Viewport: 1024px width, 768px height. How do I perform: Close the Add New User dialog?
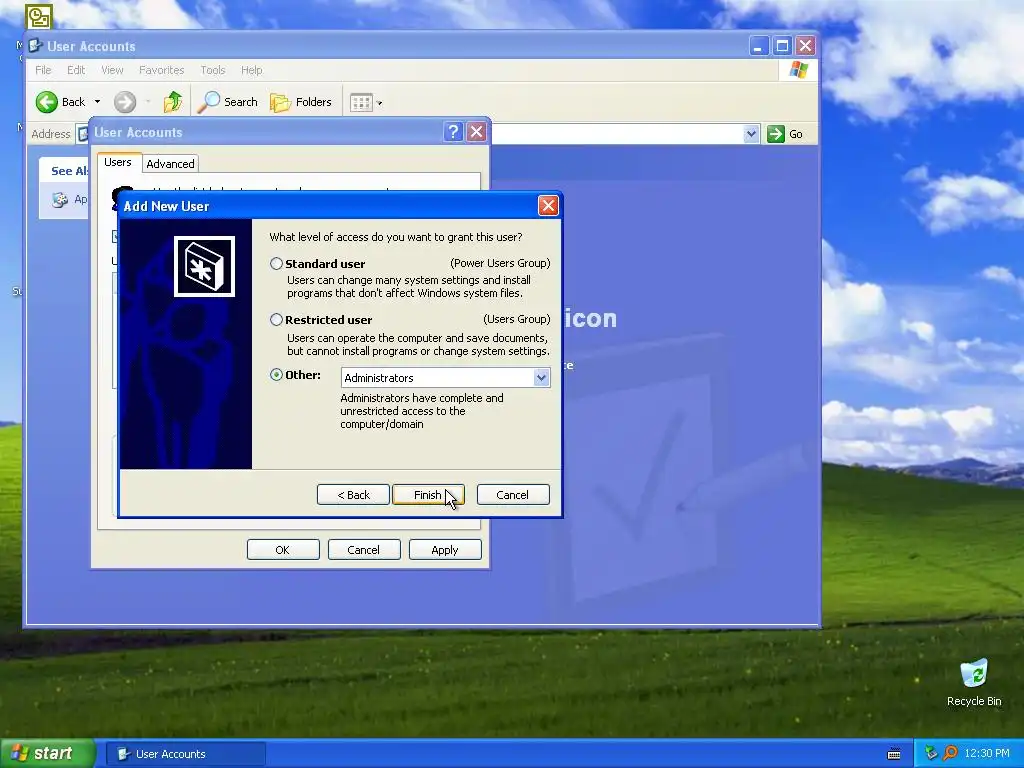click(x=548, y=206)
